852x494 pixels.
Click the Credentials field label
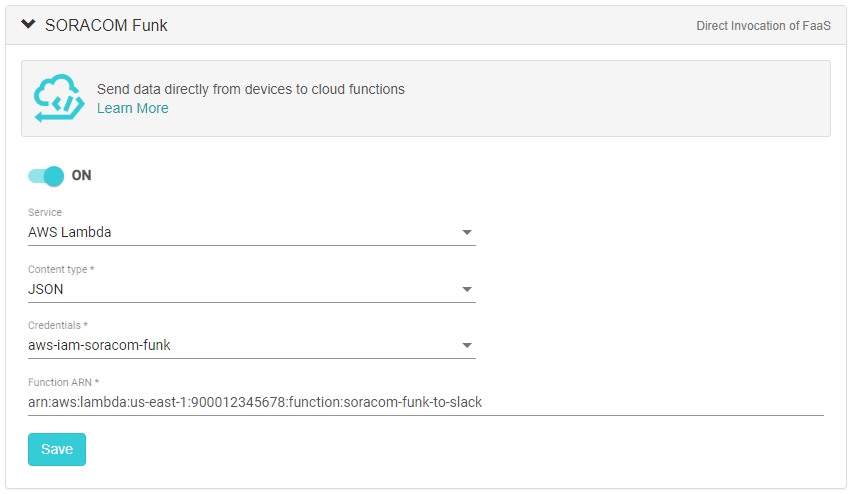(58, 326)
